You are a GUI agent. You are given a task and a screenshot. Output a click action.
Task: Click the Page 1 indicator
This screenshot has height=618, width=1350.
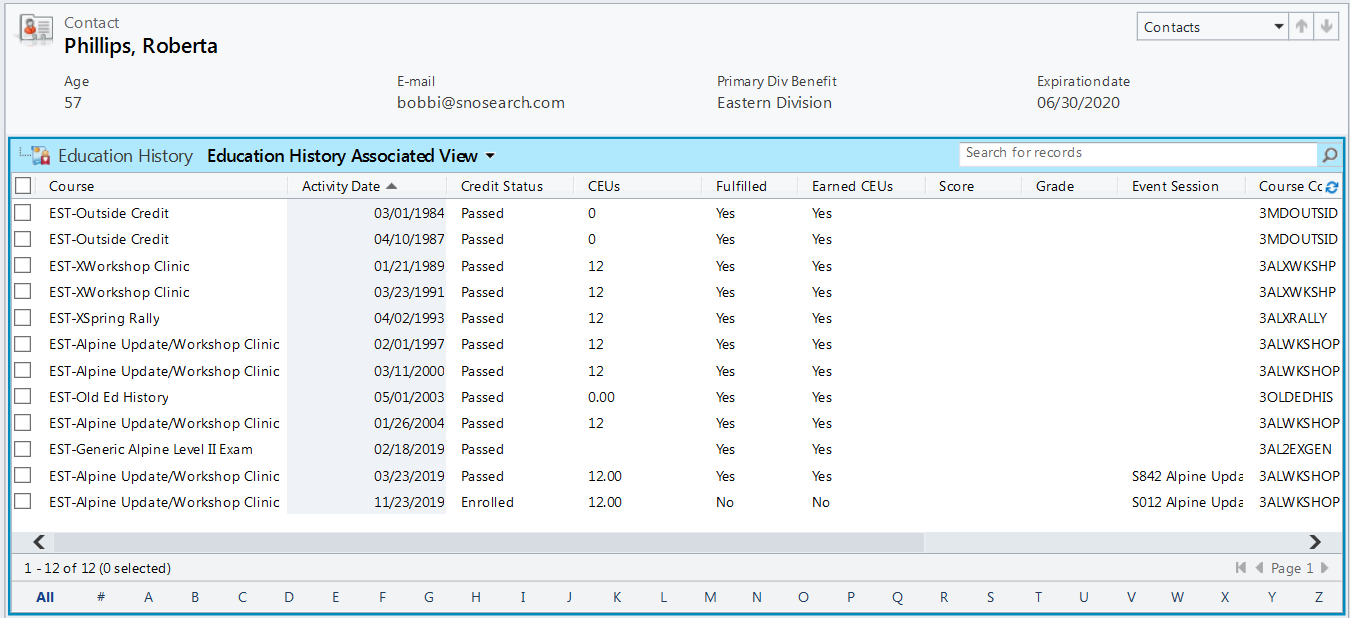click(1293, 568)
